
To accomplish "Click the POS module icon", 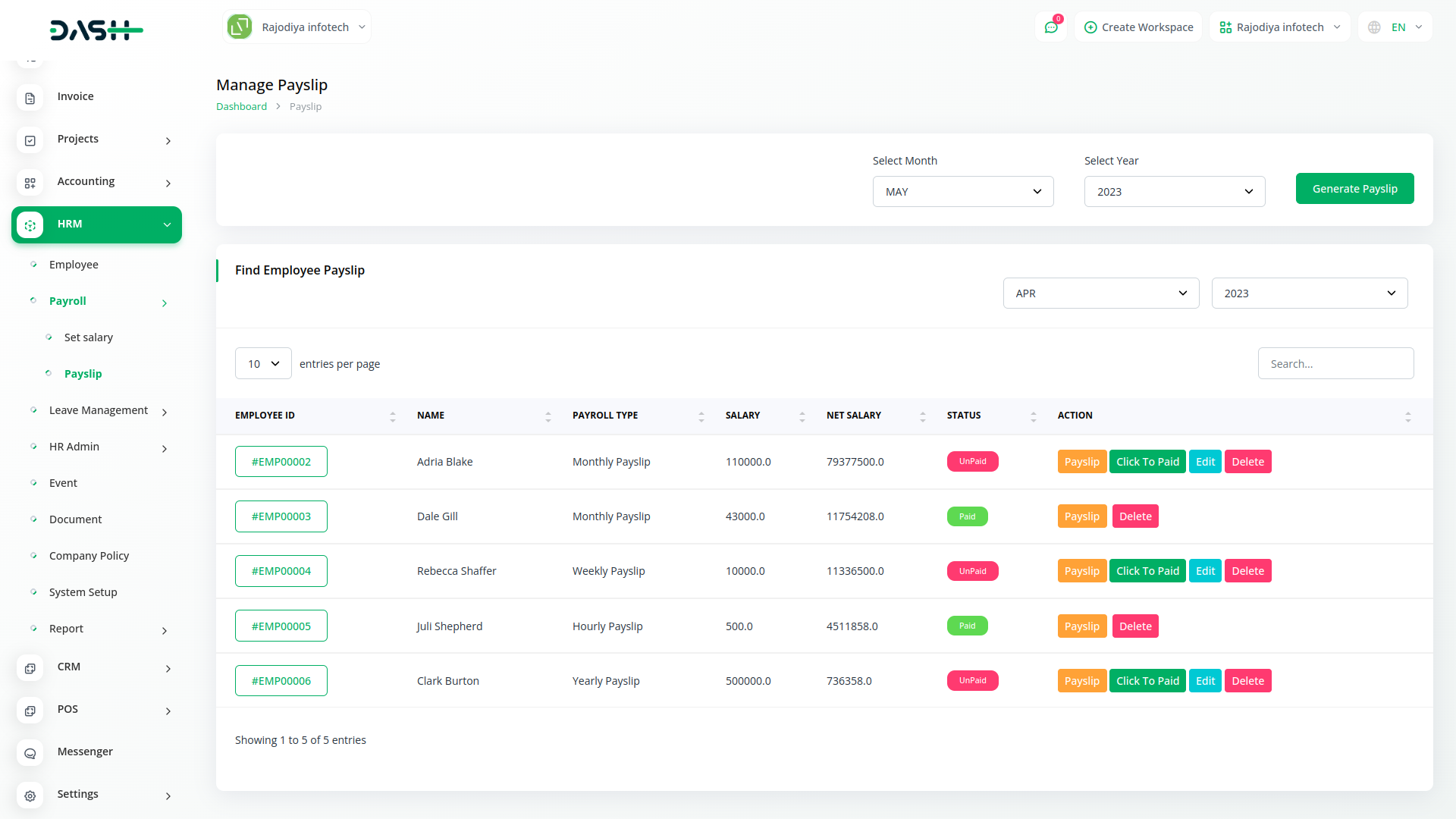I will (x=30, y=711).
